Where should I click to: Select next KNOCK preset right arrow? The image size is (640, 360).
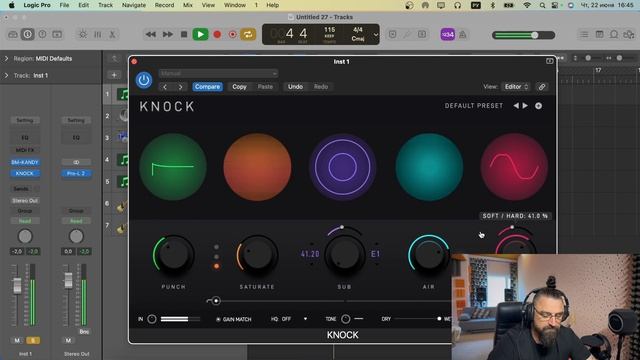pos(525,106)
